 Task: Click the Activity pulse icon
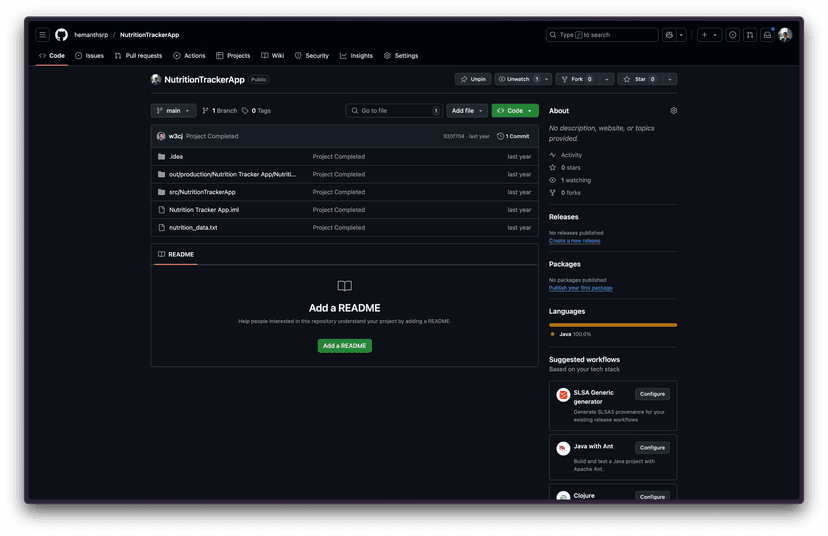[552, 155]
